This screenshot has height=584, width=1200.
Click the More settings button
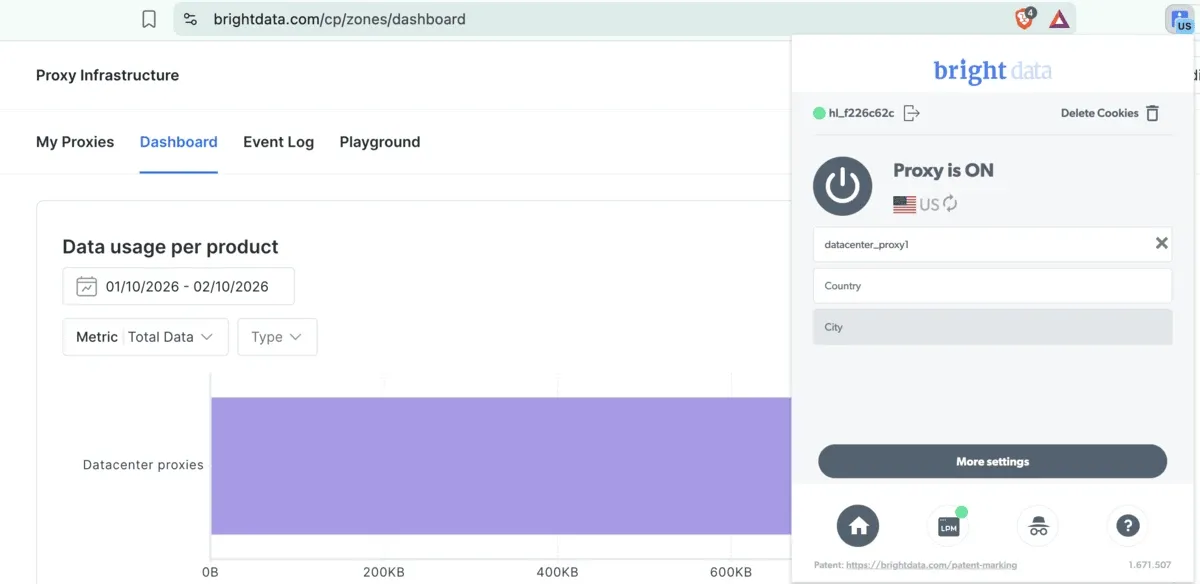(992, 461)
